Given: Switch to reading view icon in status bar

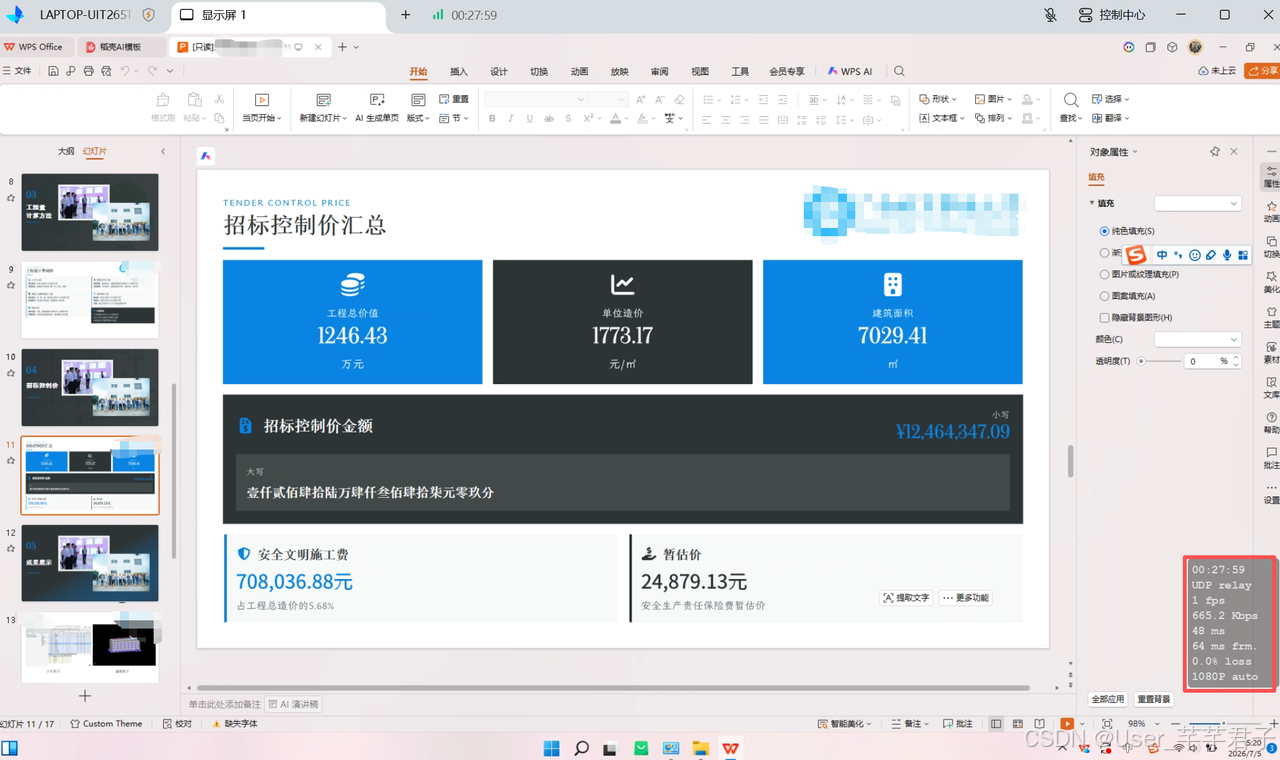Looking at the screenshot, I should tap(1040, 724).
